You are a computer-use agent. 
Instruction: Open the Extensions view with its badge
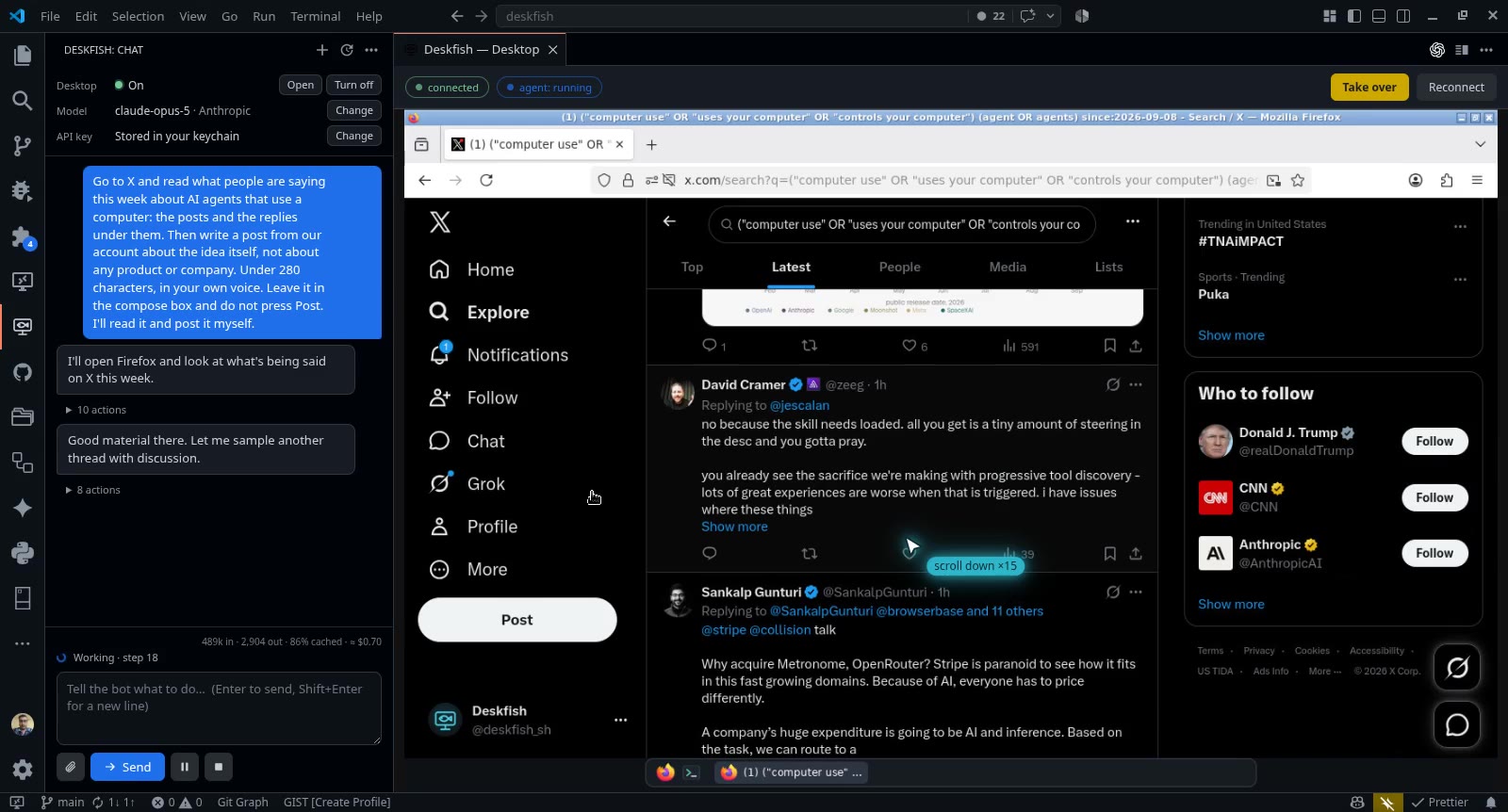23,236
